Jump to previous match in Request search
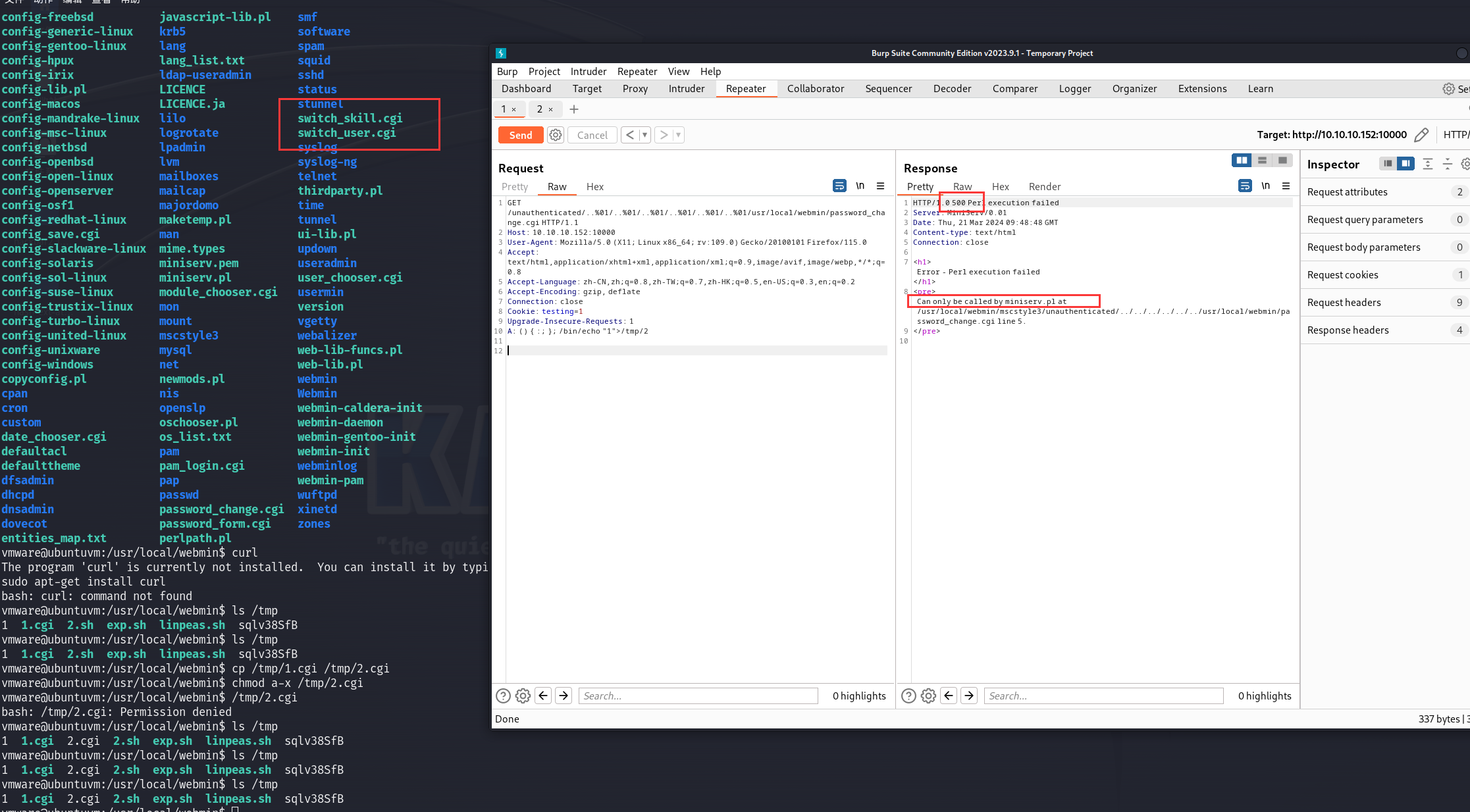 click(543, 696)
